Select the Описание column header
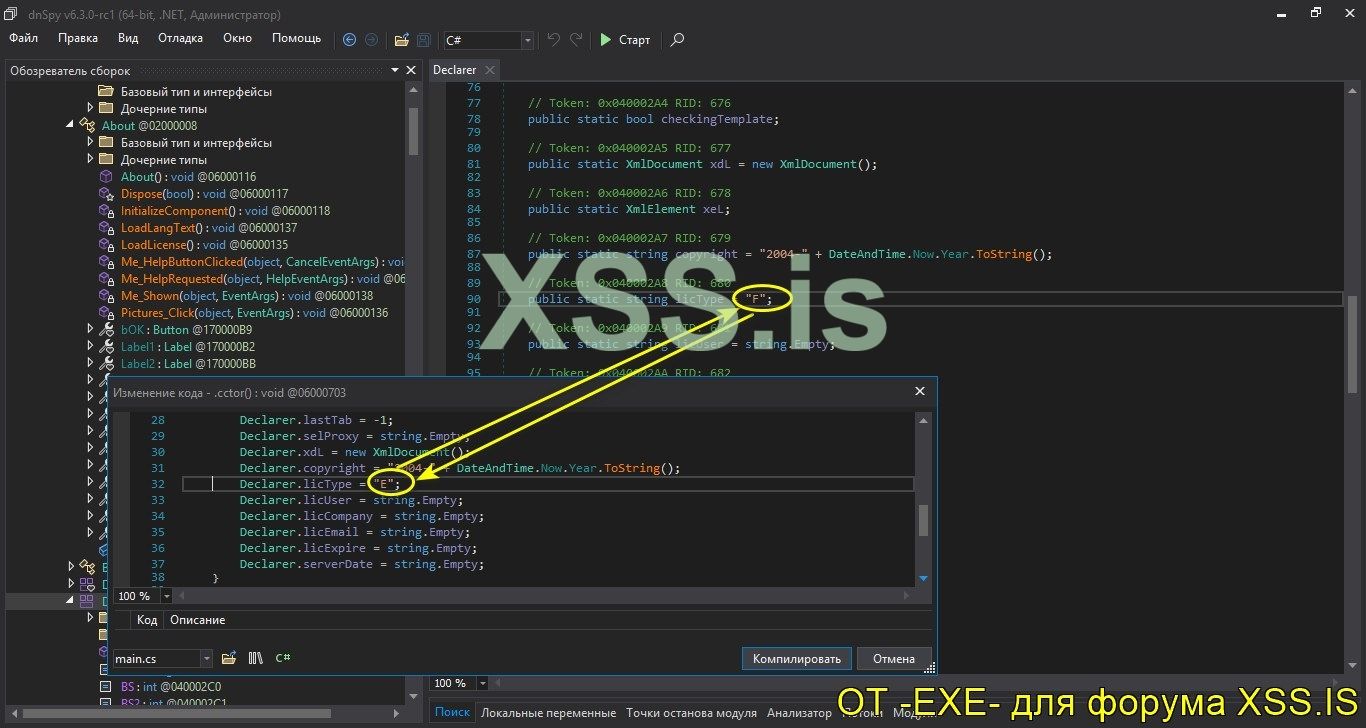Image resolution: width=1366 pixels, height=728 pixels. 198,620
